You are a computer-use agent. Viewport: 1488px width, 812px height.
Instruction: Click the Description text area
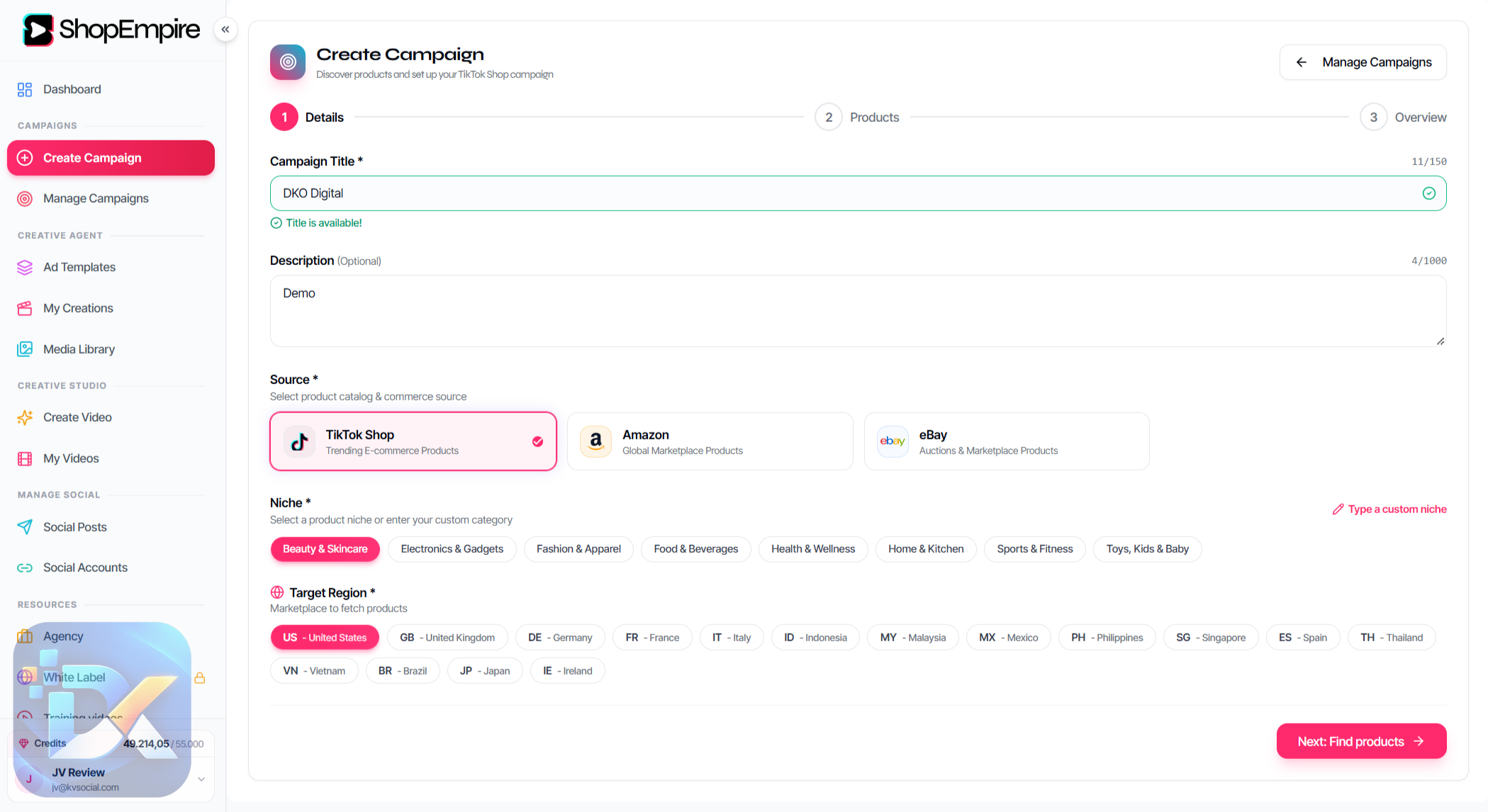(858, 311)
